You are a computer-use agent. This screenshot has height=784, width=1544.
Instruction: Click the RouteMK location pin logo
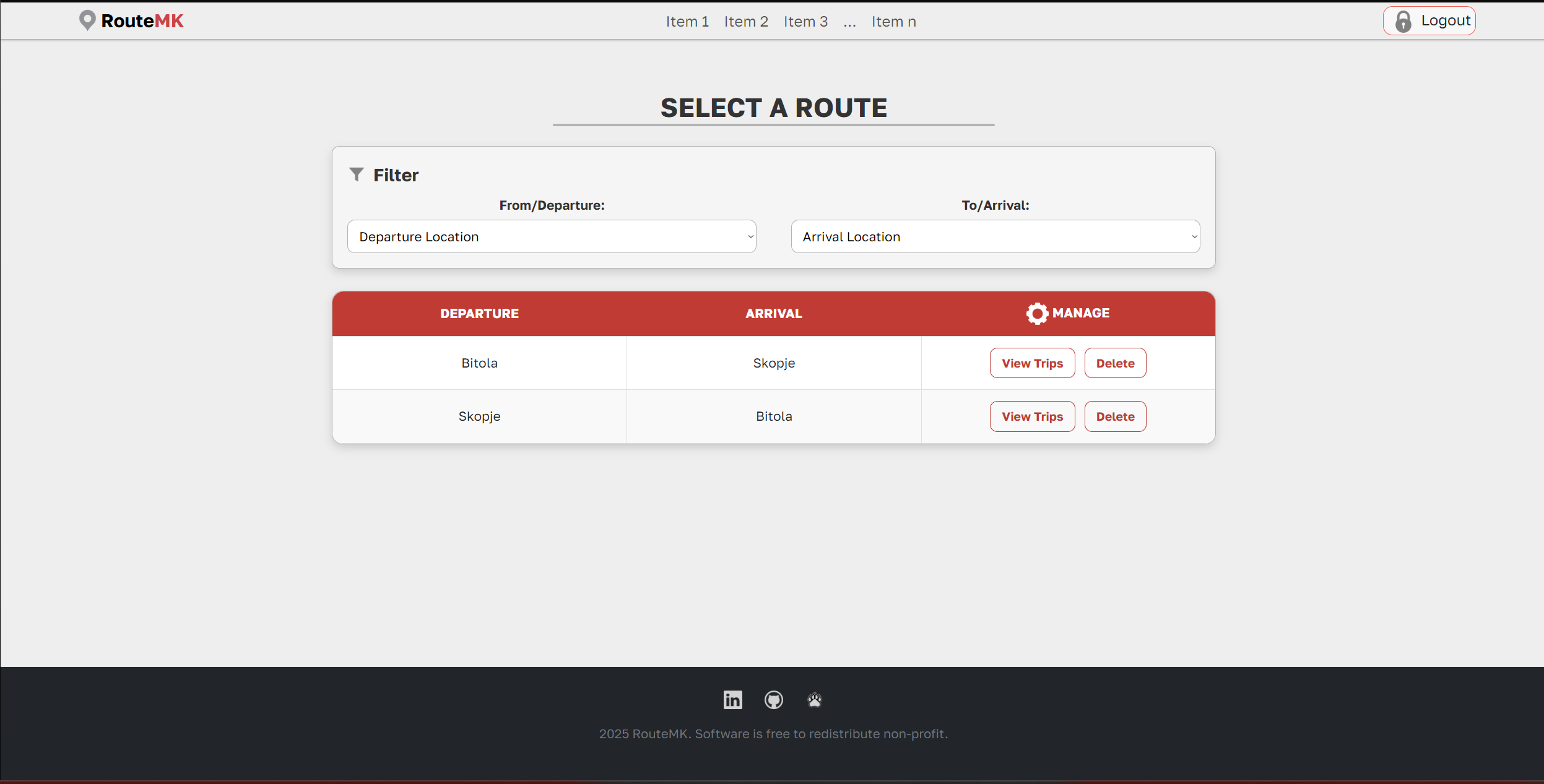pos(87,20)
